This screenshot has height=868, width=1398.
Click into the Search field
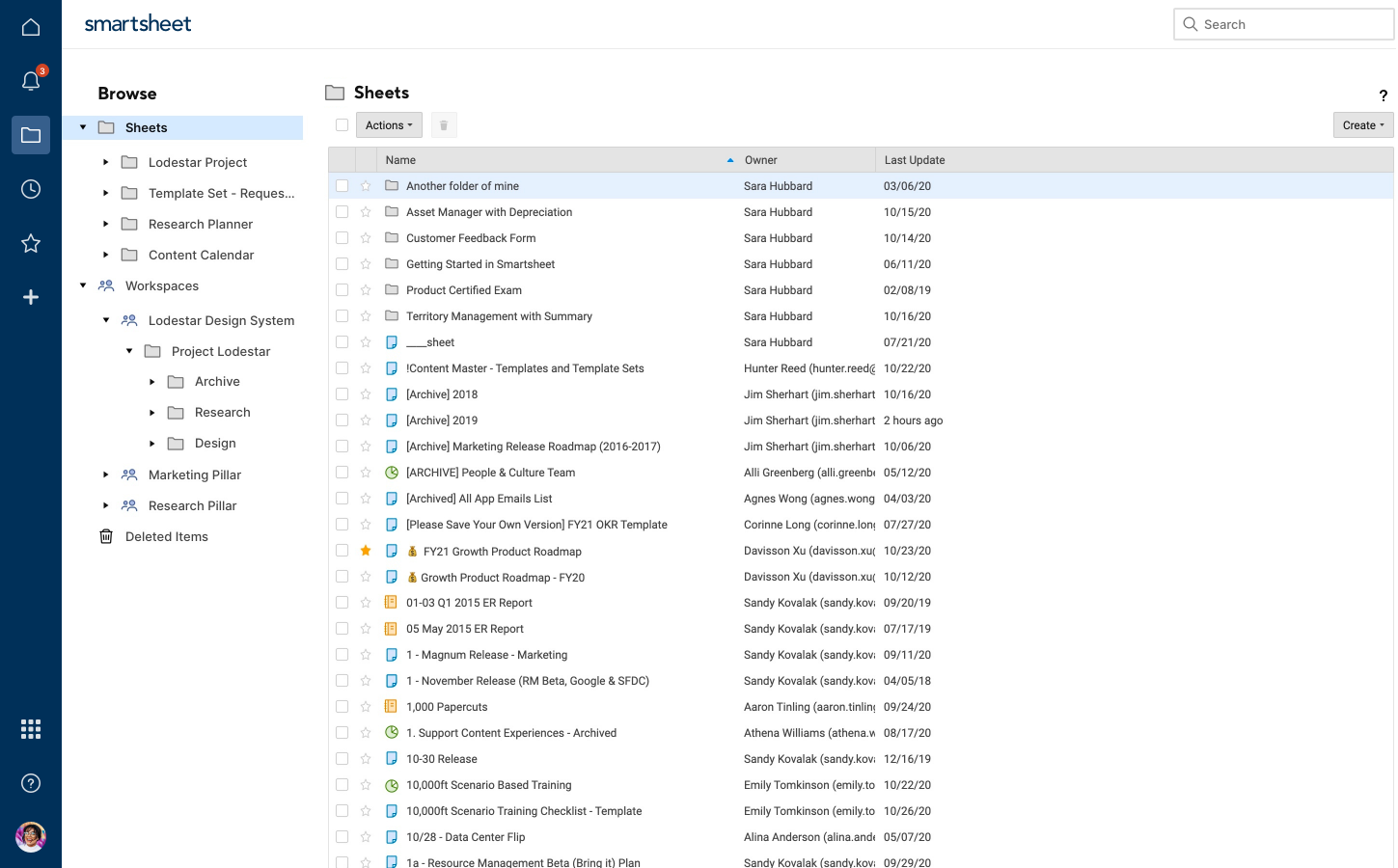pos(1284,24)
